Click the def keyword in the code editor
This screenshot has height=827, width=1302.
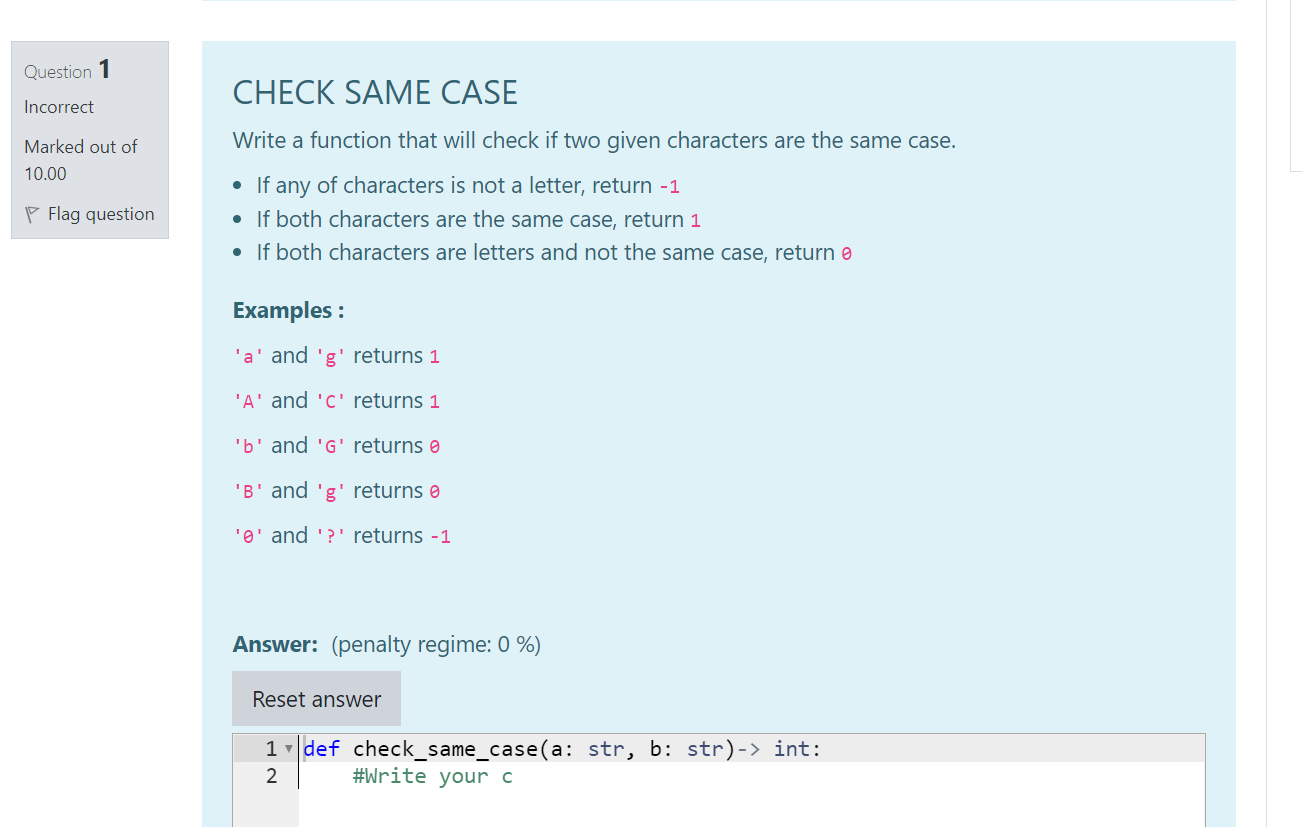(x=321, y=748)
